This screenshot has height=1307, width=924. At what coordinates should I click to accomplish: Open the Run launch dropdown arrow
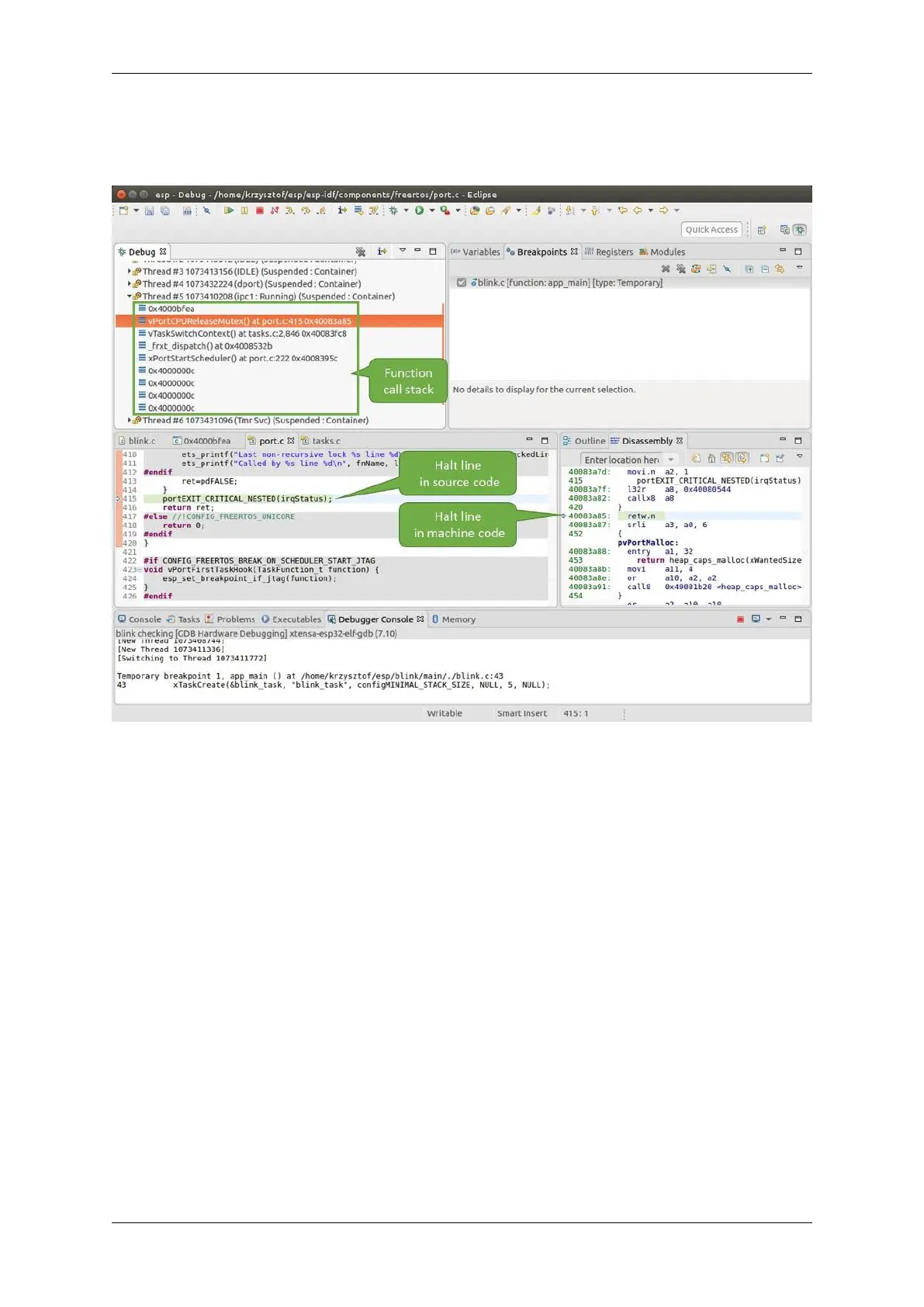[x=432, y=210]
